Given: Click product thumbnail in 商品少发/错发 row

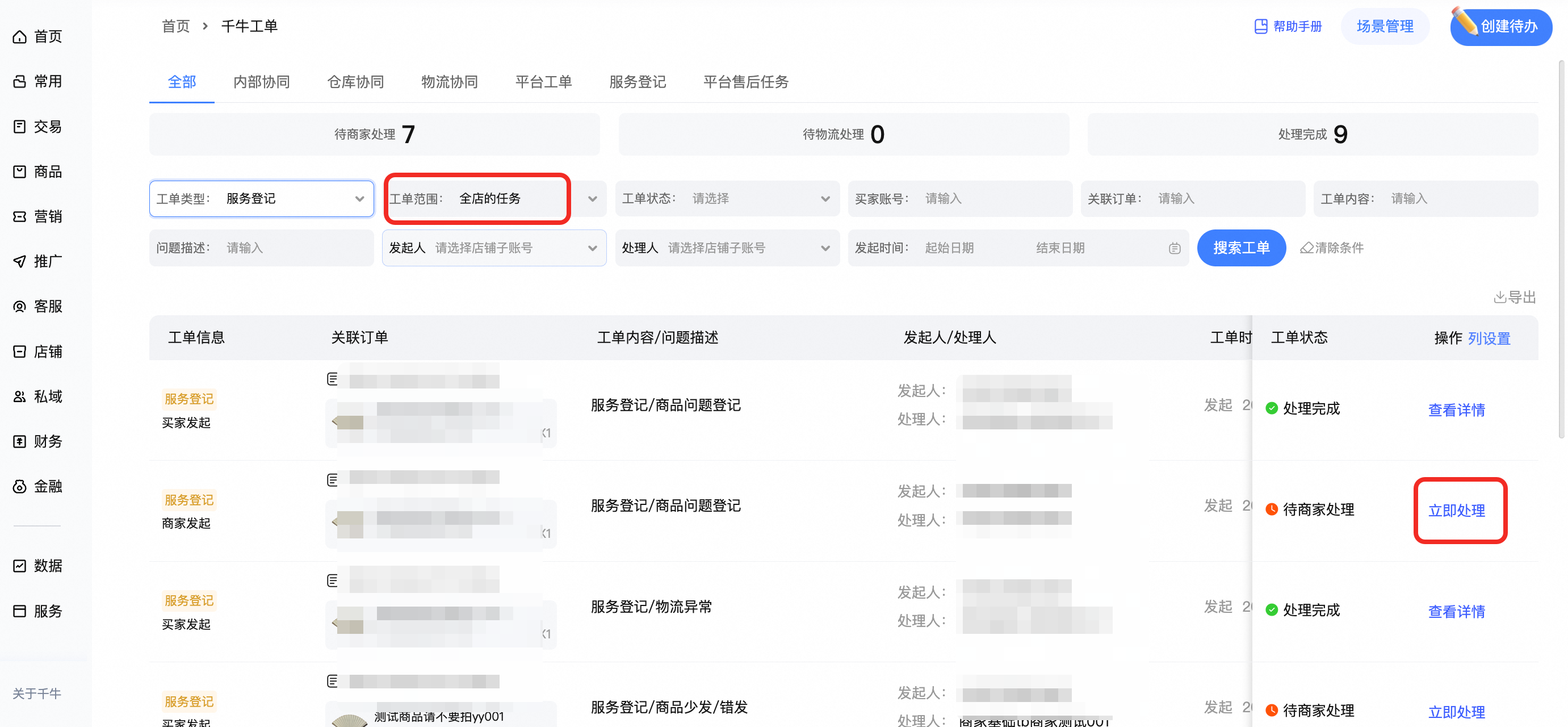Looking at the screenshot, I should click(x=349, y=719).
